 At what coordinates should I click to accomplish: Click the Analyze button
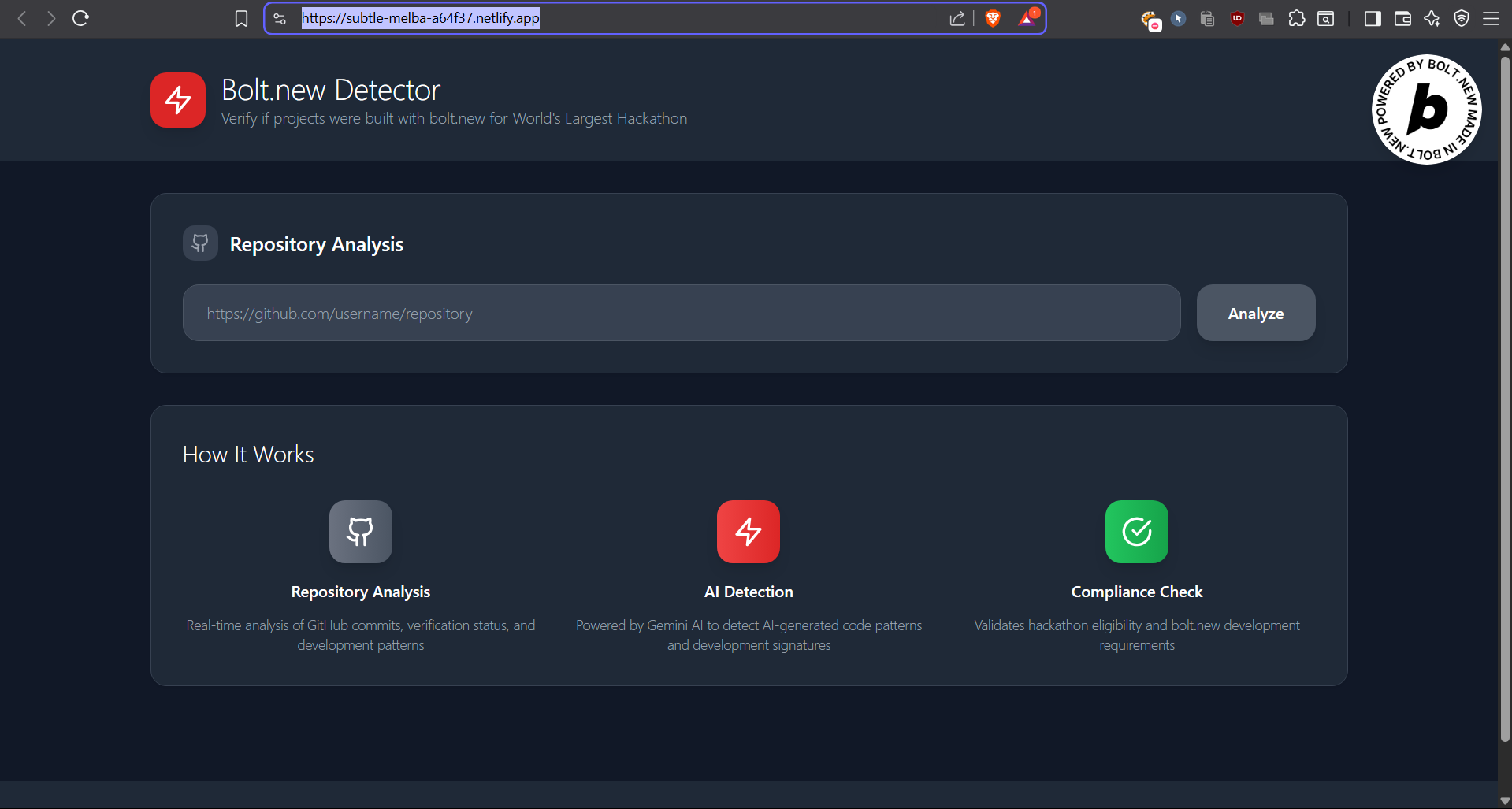tap(1256, 313)
